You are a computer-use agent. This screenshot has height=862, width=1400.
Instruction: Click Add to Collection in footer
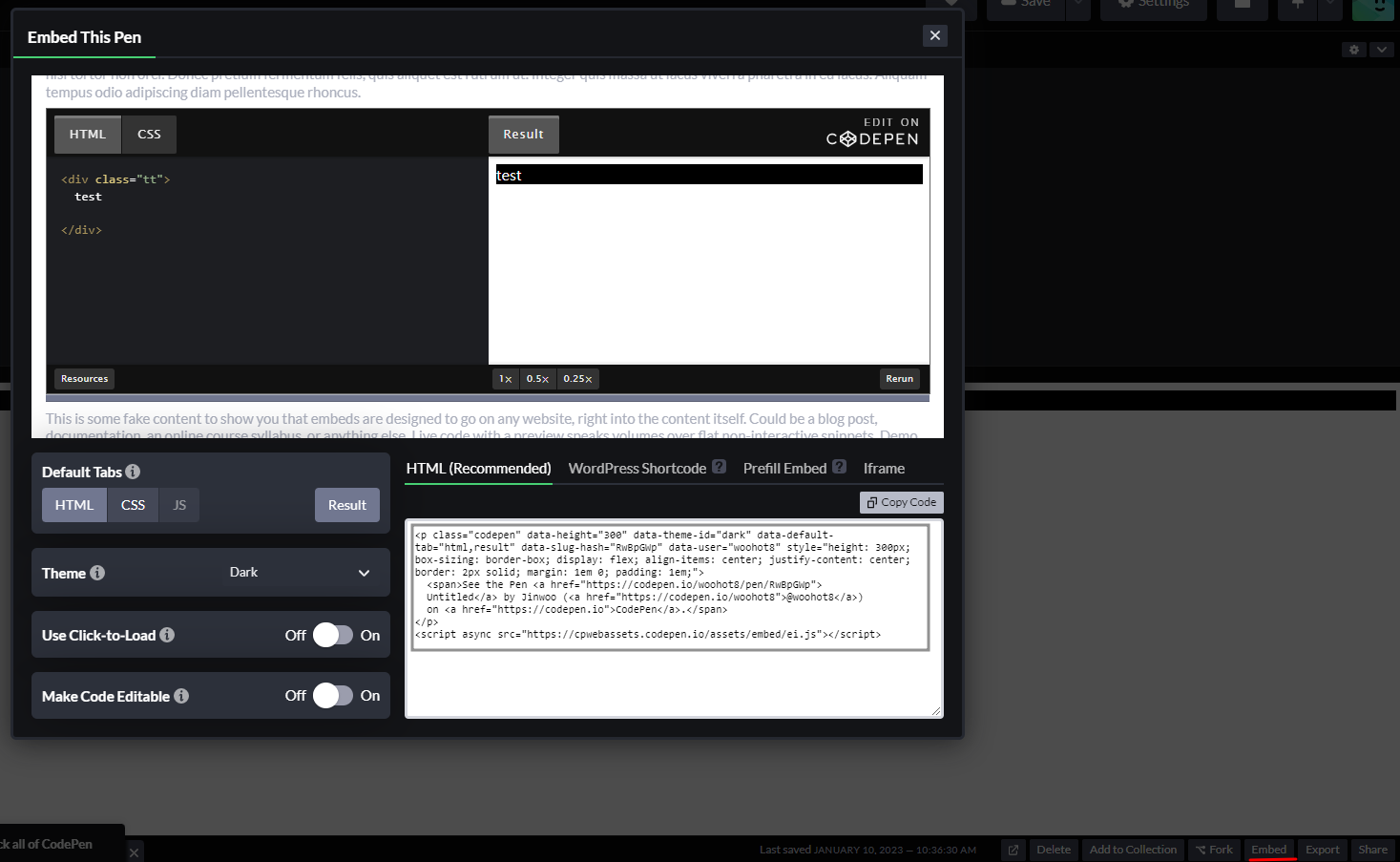[x=1134, y=850]
